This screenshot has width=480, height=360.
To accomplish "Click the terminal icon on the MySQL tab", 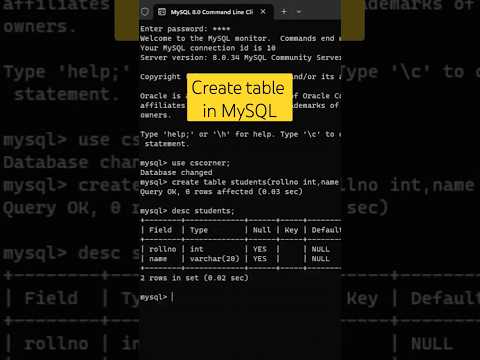I will (162, 12).
